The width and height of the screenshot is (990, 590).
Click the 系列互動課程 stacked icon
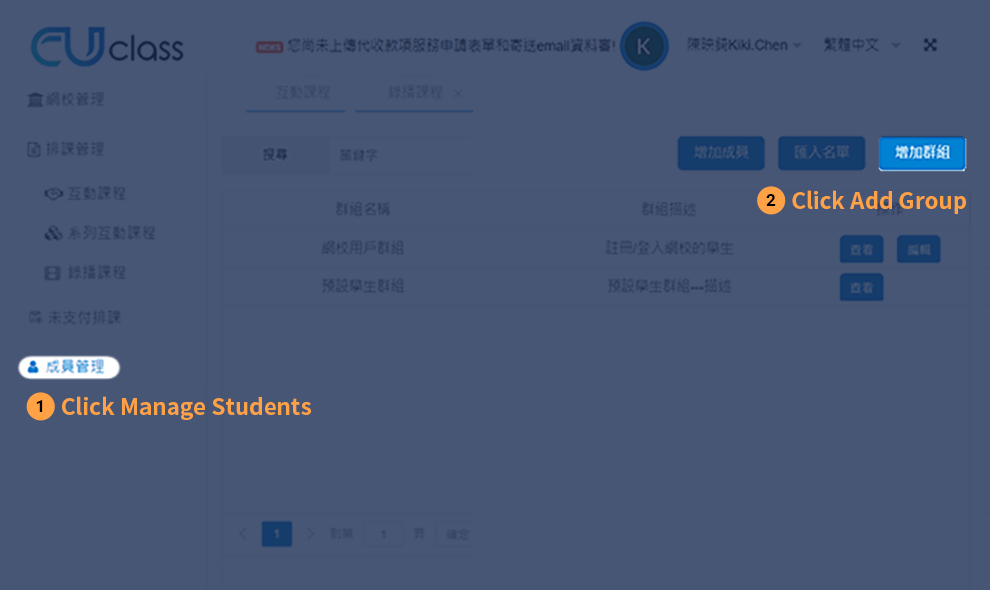click(x=53, y=233)
